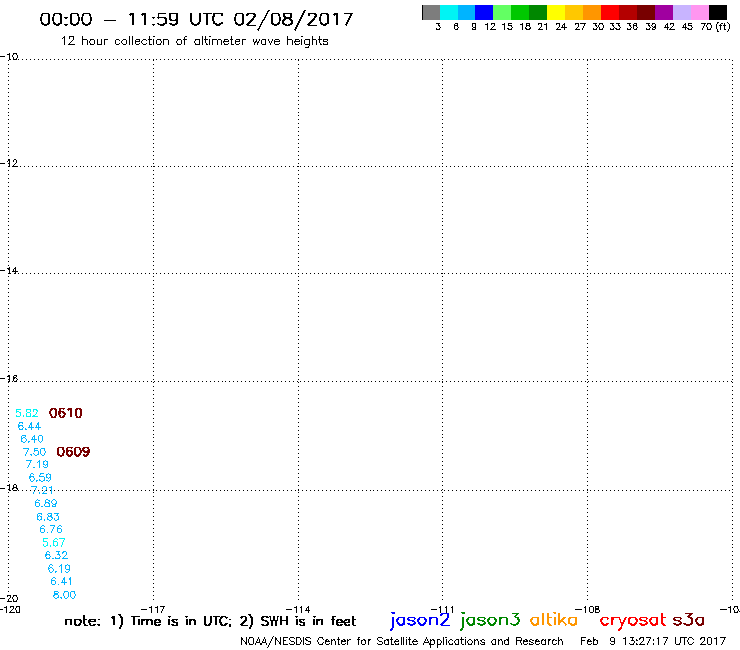Click the -12 latitude axis label
Screen dimensions: 740x650
click(x=9, y=163)
